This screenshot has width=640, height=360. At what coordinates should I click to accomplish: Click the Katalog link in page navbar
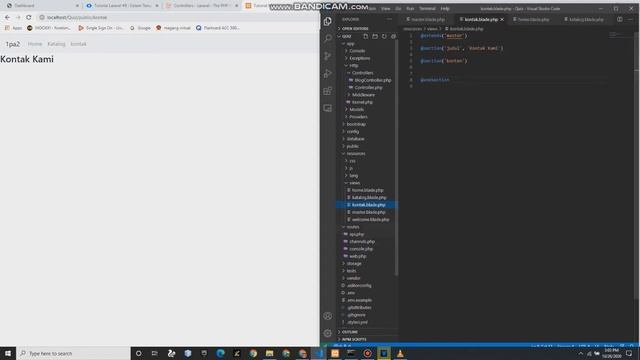click(56, 44)
